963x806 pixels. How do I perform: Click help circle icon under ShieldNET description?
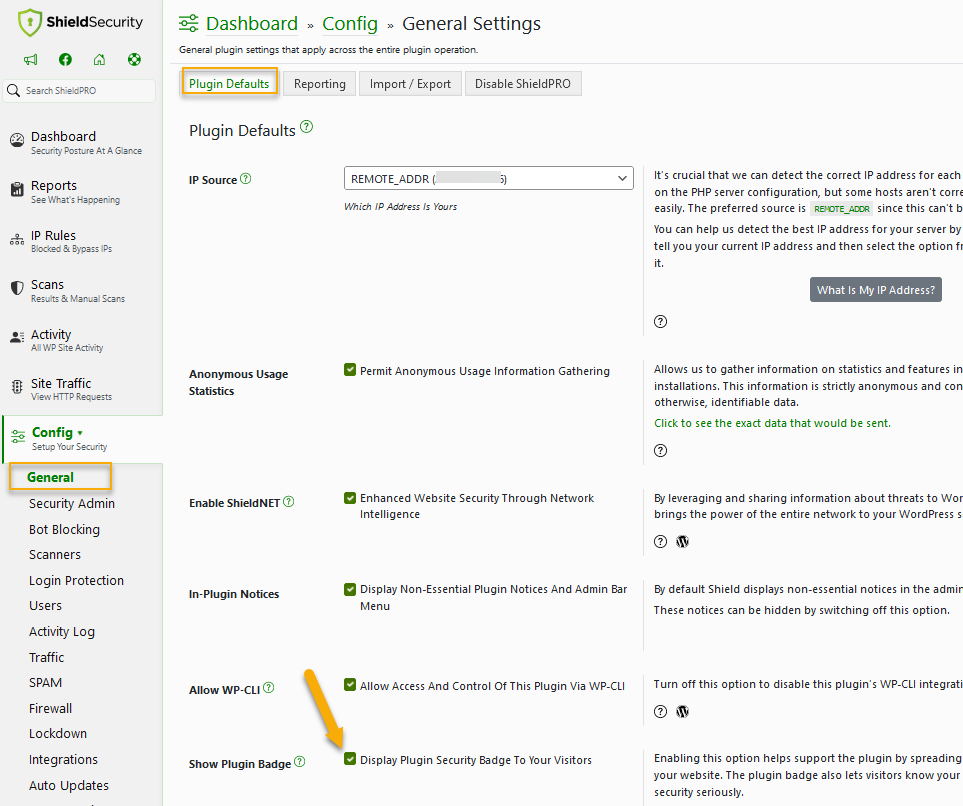tap(660, 542)
